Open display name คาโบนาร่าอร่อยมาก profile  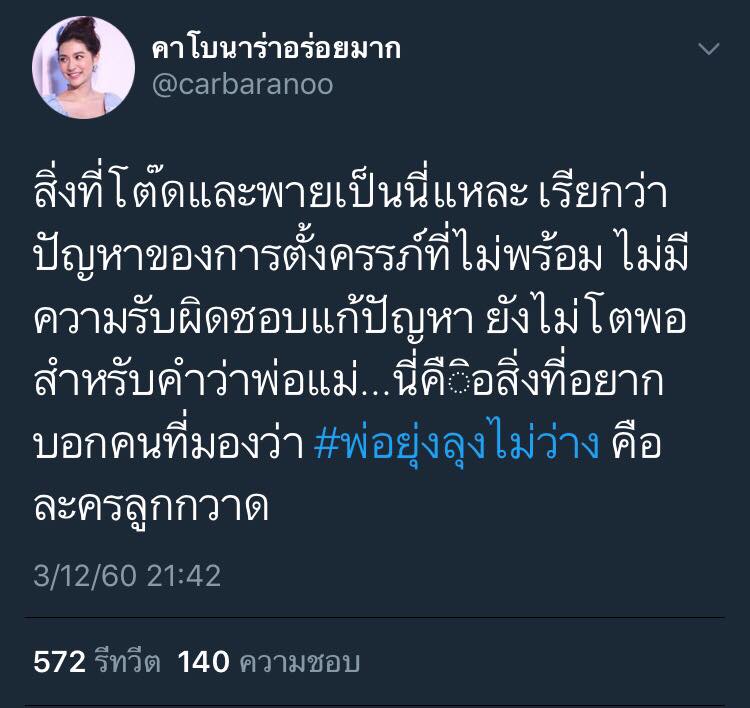(276, 49)
